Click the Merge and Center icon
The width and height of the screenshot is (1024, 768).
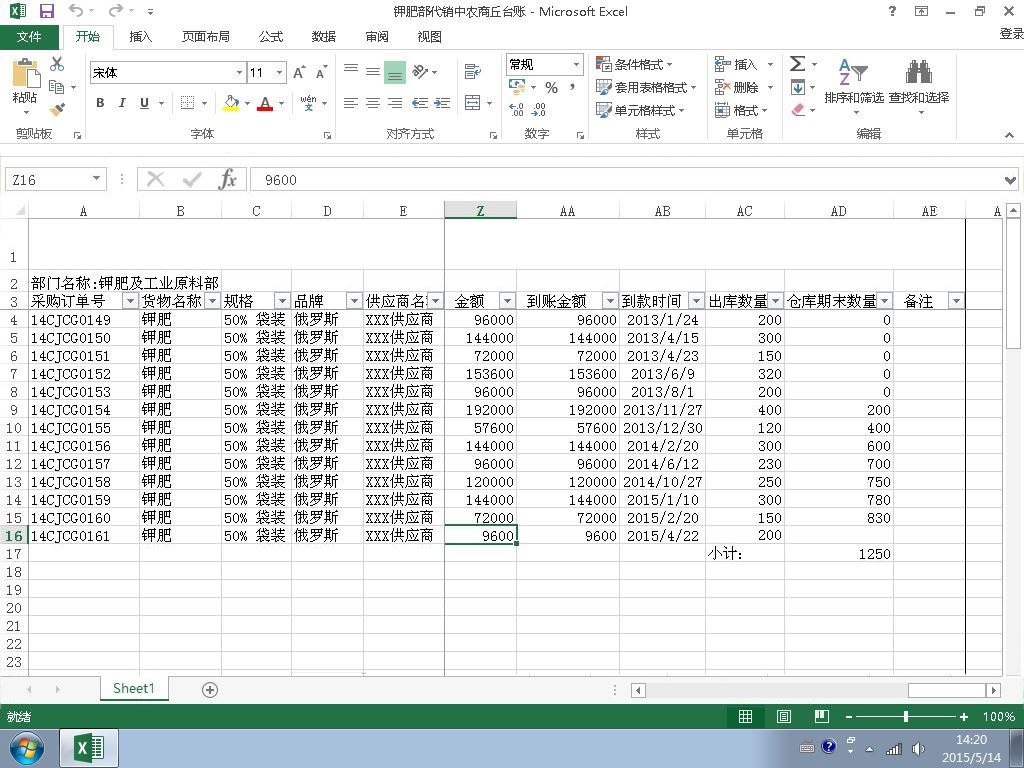pos(472,103)
